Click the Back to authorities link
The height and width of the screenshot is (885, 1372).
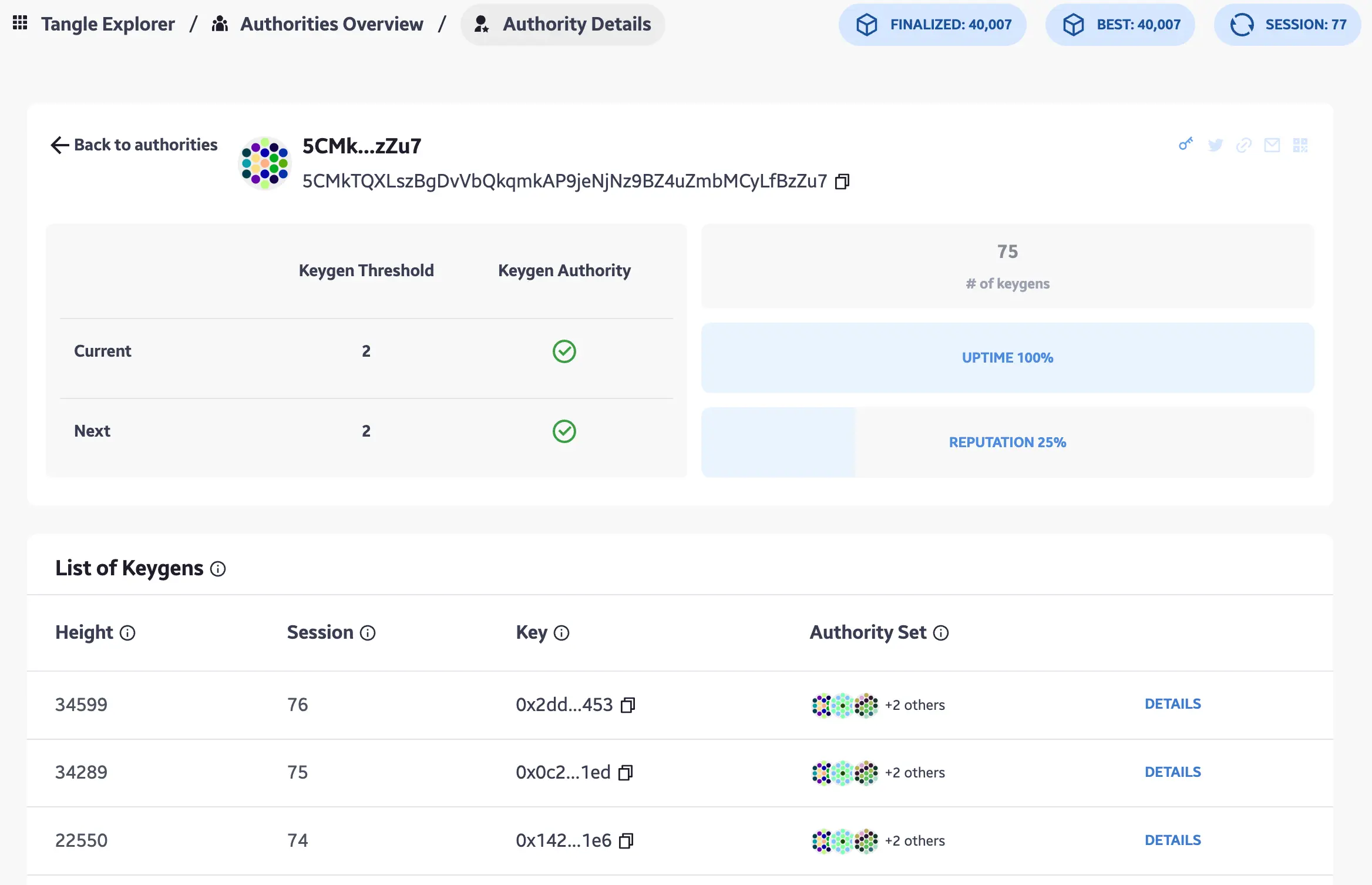134,145
